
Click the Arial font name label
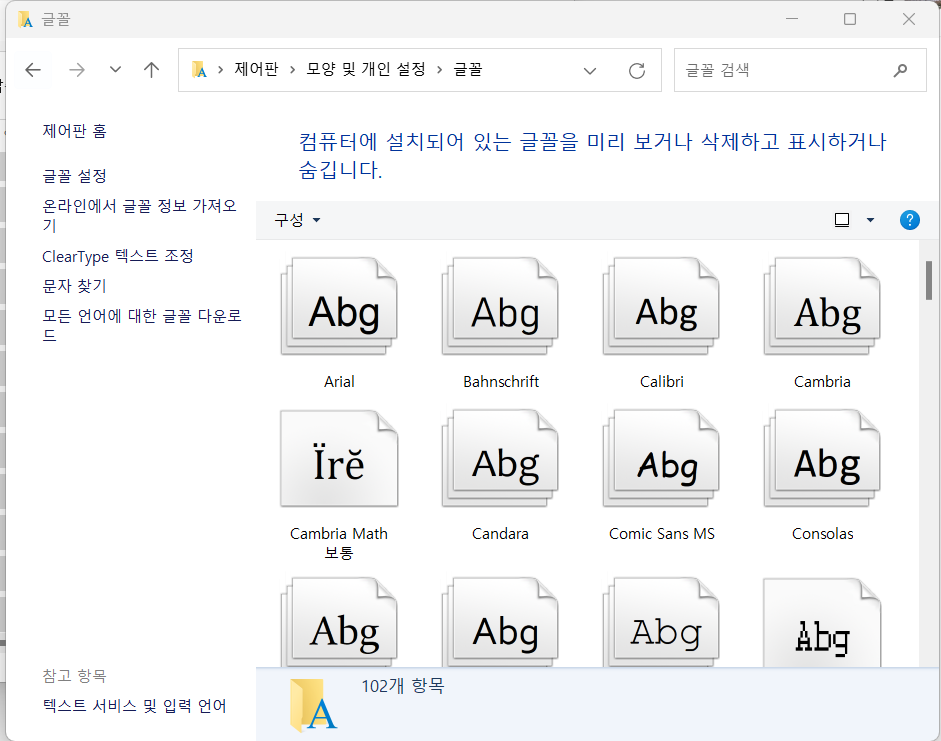click(339, 382)
